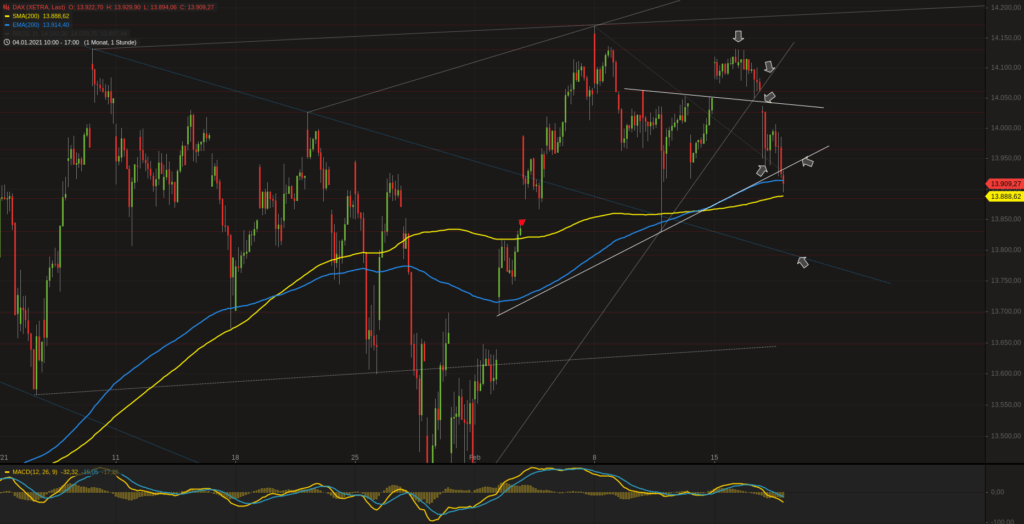Screen dimensions: 1024x524
Task: Click the 13.850,00 price axis label
Action: [x=1004, y=220]
